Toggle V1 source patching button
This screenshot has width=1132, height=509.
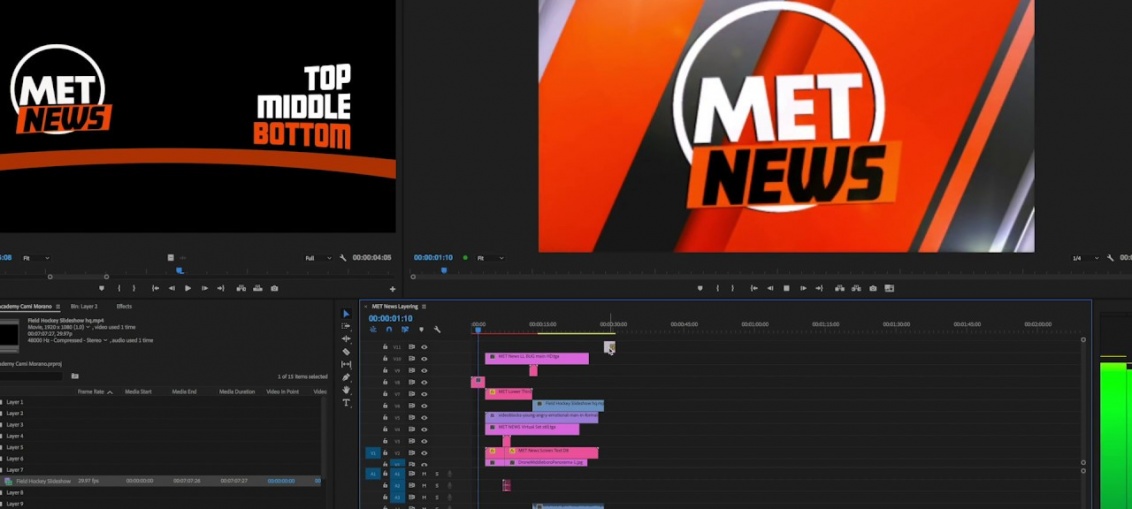pos(373,453)
